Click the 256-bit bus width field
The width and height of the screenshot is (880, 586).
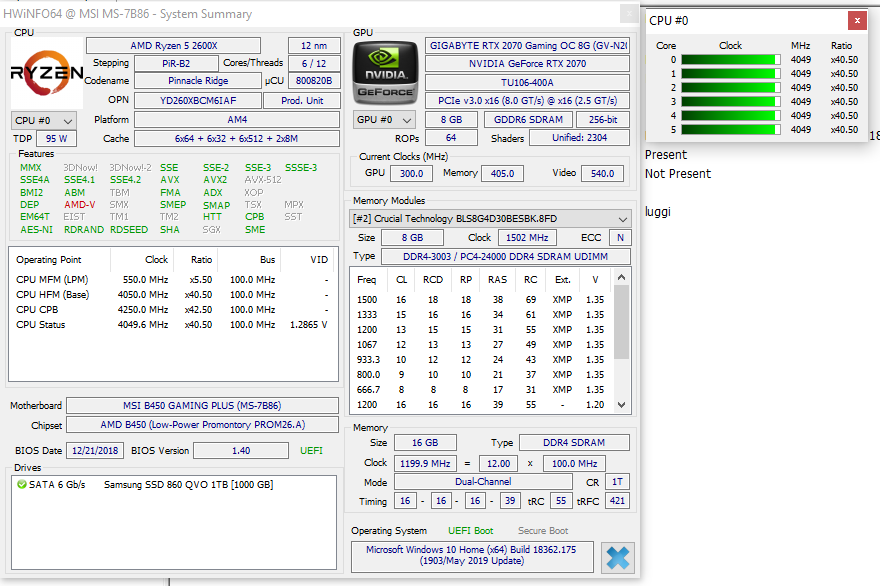click(x=603, y=120)
